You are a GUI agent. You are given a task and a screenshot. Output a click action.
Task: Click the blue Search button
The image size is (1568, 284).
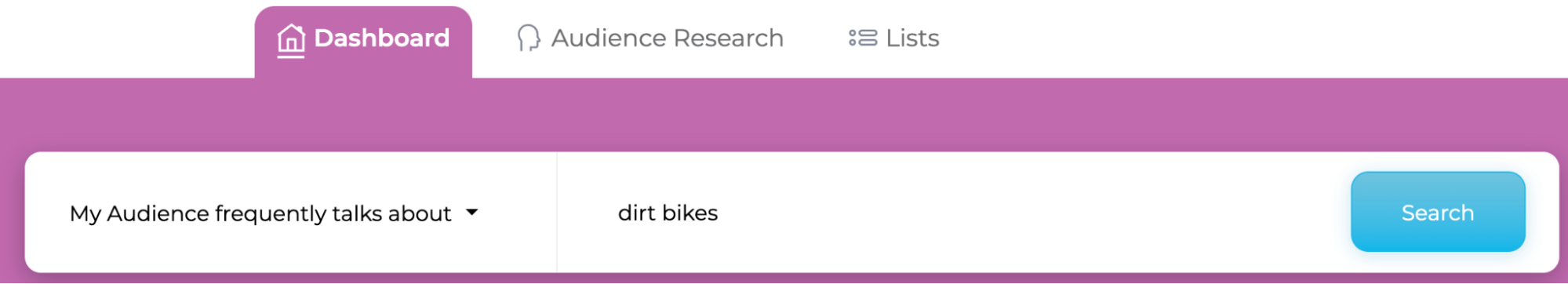coord(1438,212)
